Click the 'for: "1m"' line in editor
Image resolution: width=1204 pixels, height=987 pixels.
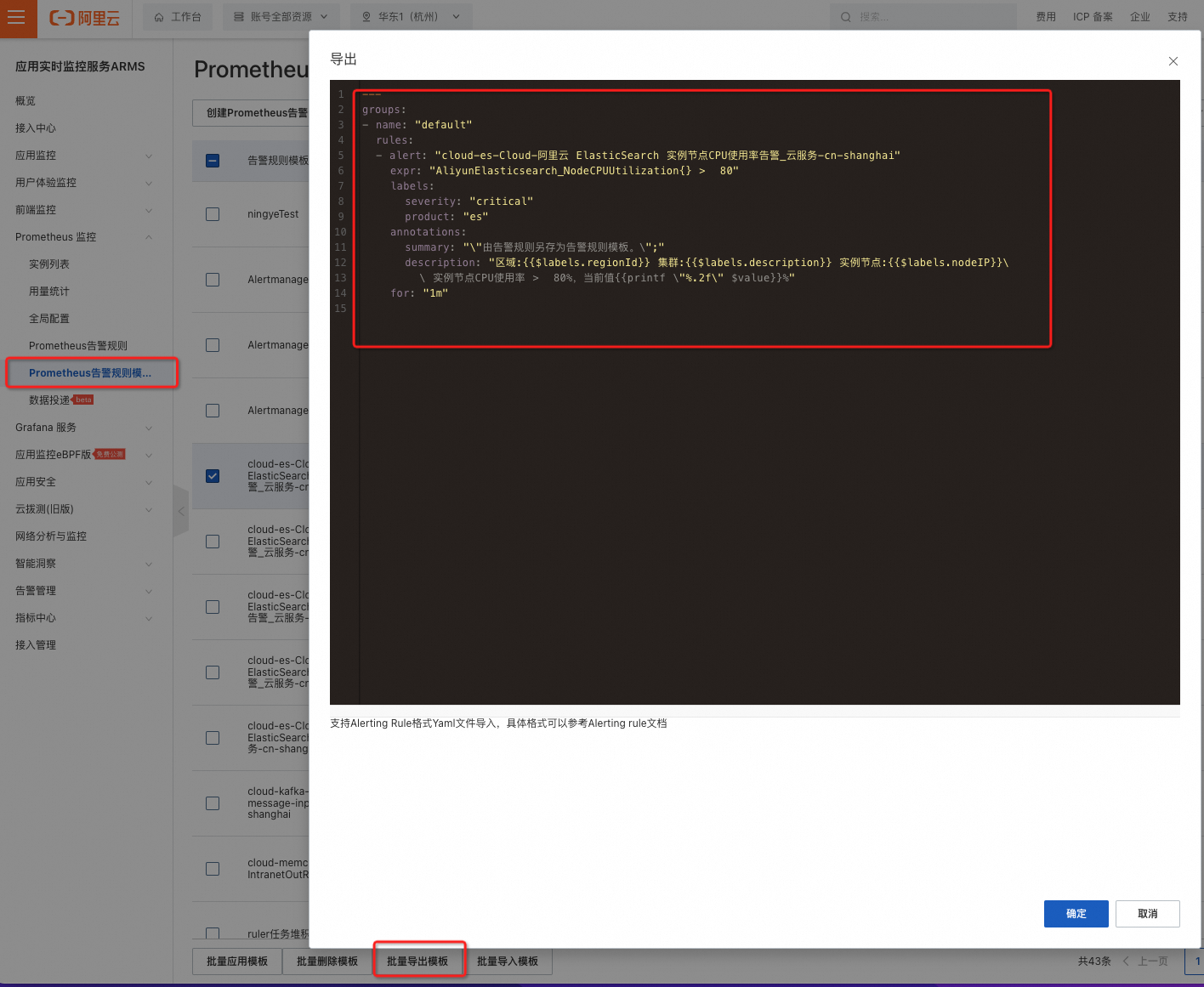tap(419, 293)
